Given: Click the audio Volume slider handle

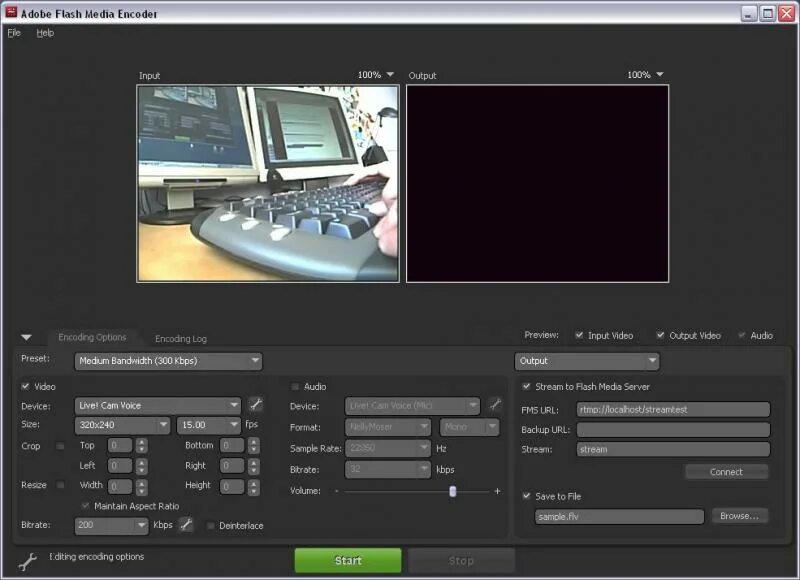Looking at the screenshot, I should click(x=453, y=491).
